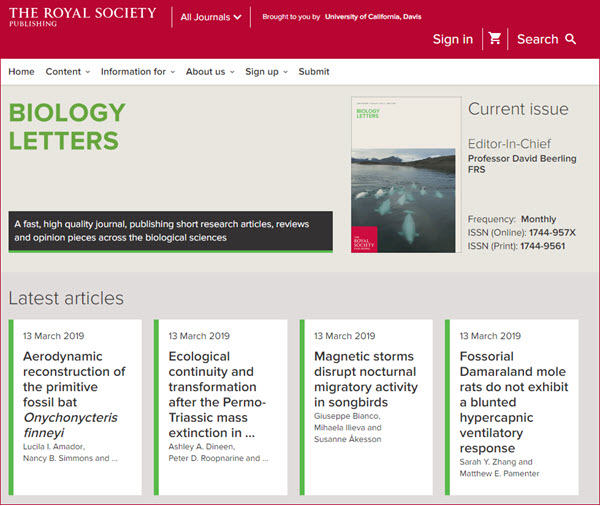The image size is (600, 506).
Task: Click the journal description banner text
Action: pyautogui.click(x=161, y=231)
